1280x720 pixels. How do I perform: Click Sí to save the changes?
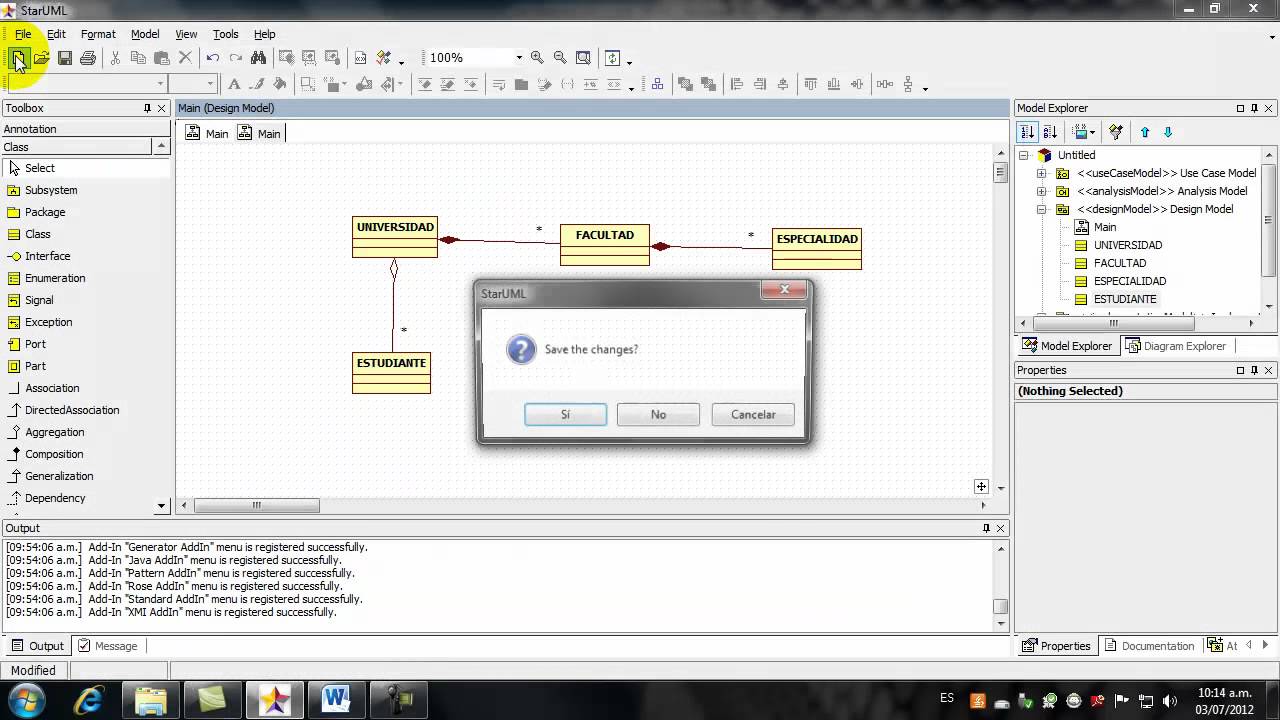pyautogui.click(x=565, y=414)
